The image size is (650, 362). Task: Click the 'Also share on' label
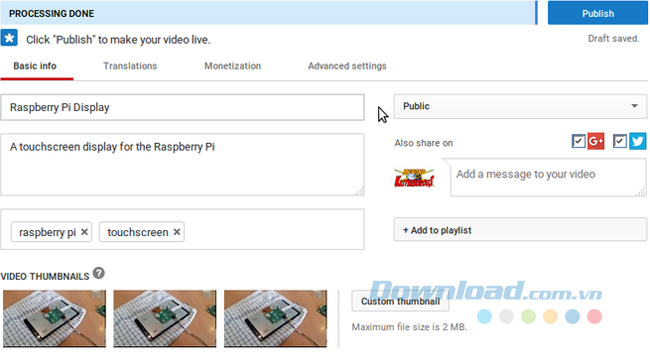[424, 143]
